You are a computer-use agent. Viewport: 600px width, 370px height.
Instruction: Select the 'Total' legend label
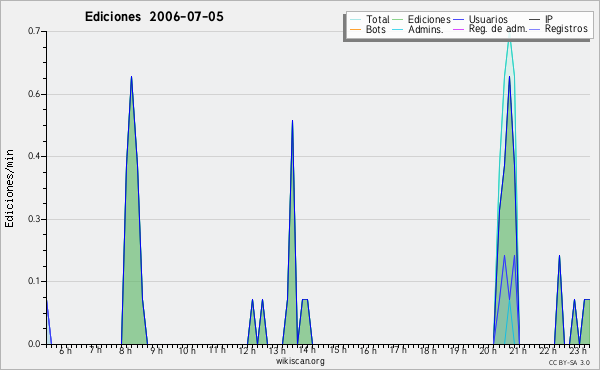point(378,19)
